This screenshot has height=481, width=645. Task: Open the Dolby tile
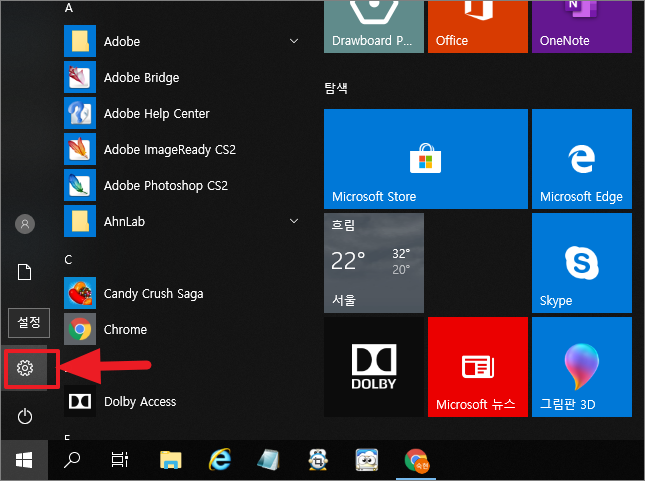pyautogui.click(x=374, y=367)
